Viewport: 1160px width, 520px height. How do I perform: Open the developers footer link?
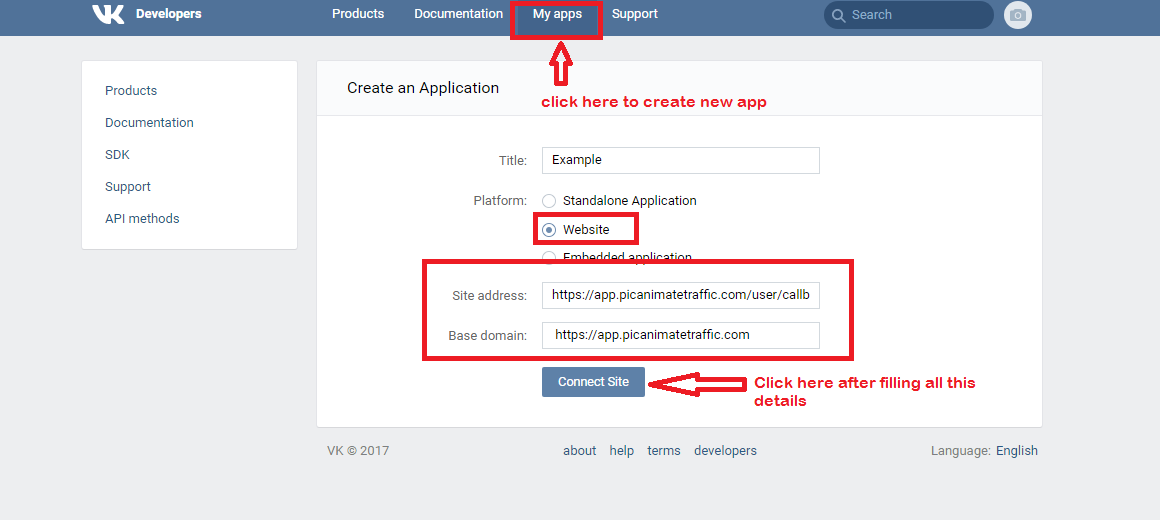click(x=725, y=450)
